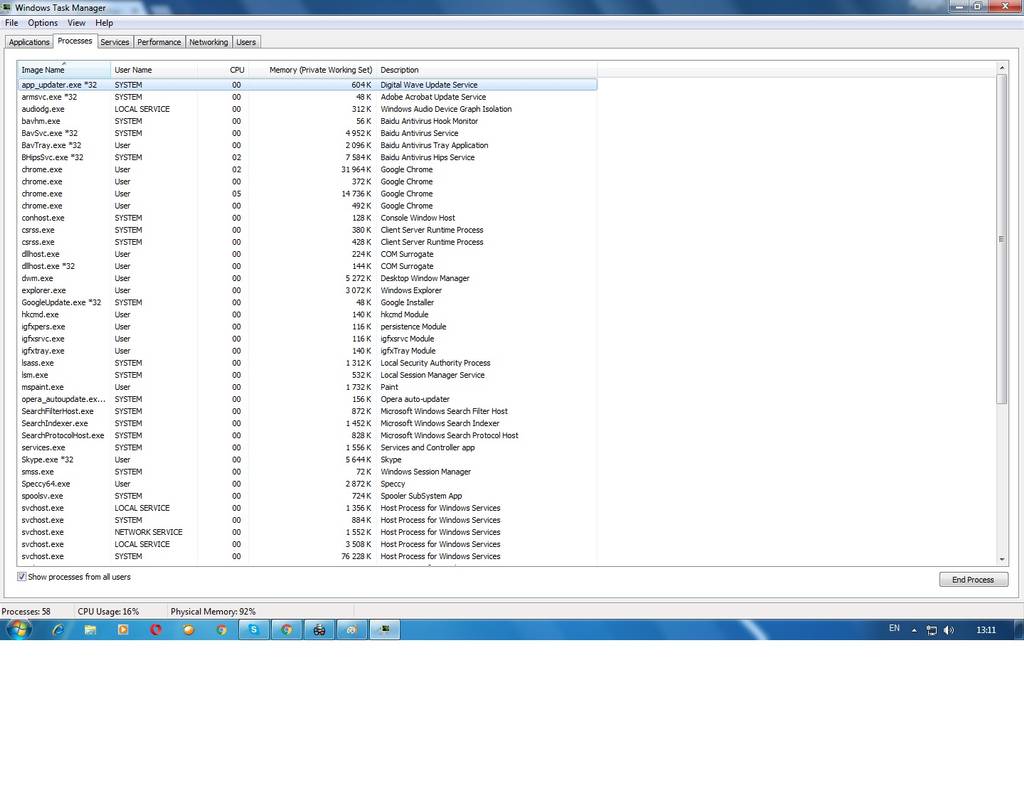Image resolution: width=1024 pixels, height=792 pixels.
Task: Select the BavTray.exe *32 process
Action: [307, 145]
